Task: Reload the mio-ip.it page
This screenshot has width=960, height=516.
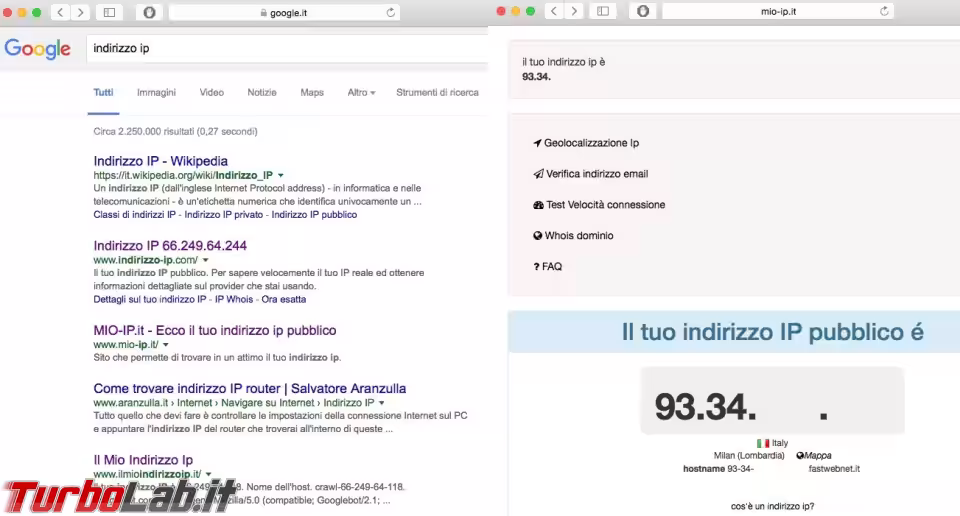Action: click(x=884, y=11)
